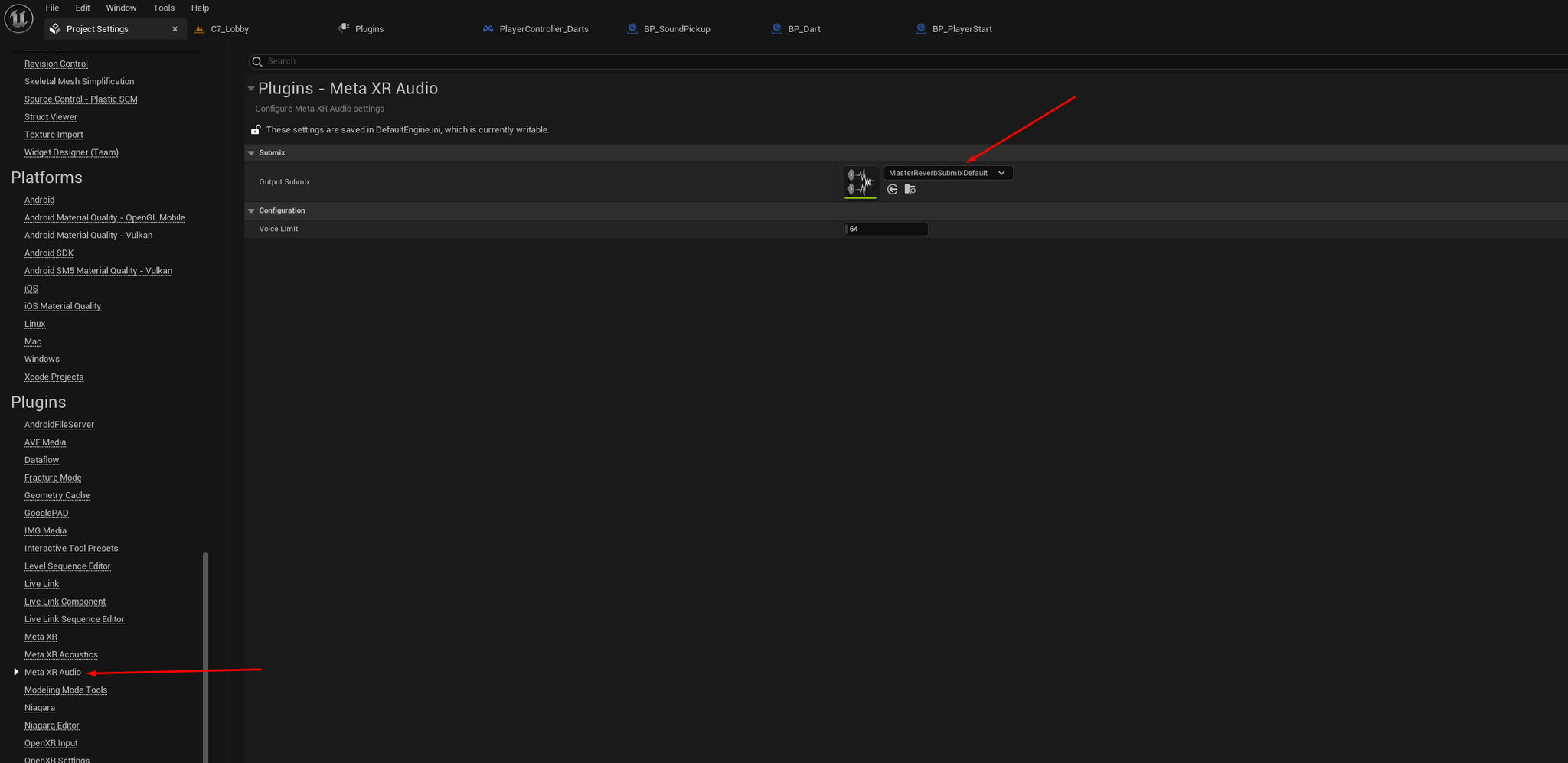Open the Window menu

pyautogui.click(x=121, y=8)
